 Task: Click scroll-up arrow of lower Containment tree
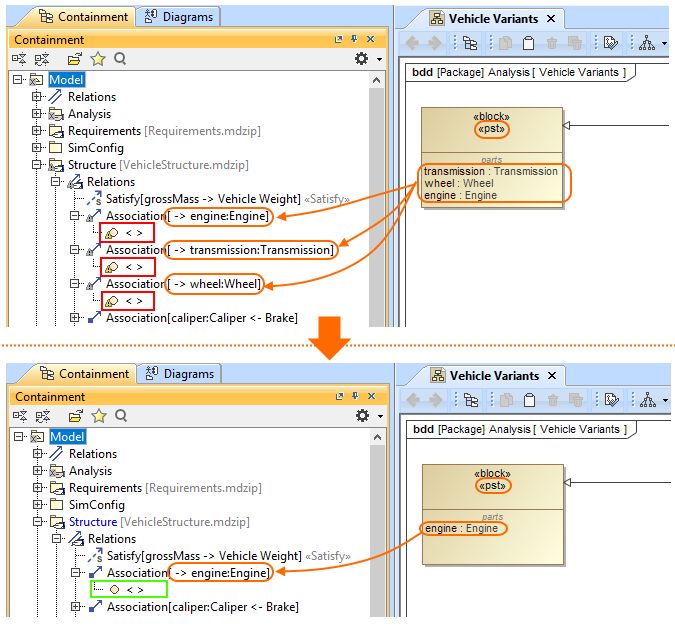point(378,437)
